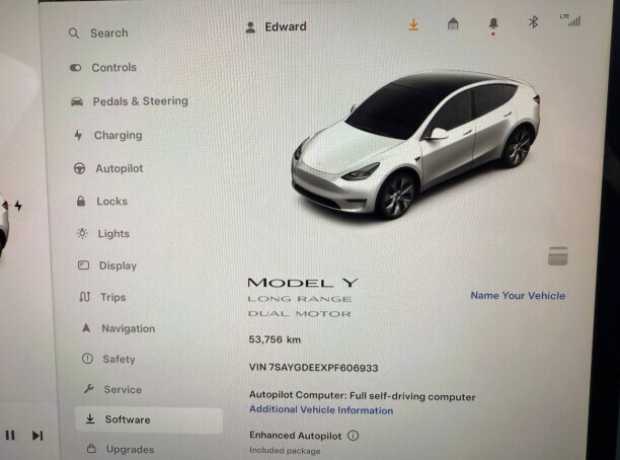Open Autopilot settings
This screenshot has height=460, width=620.
pos(108,168)
